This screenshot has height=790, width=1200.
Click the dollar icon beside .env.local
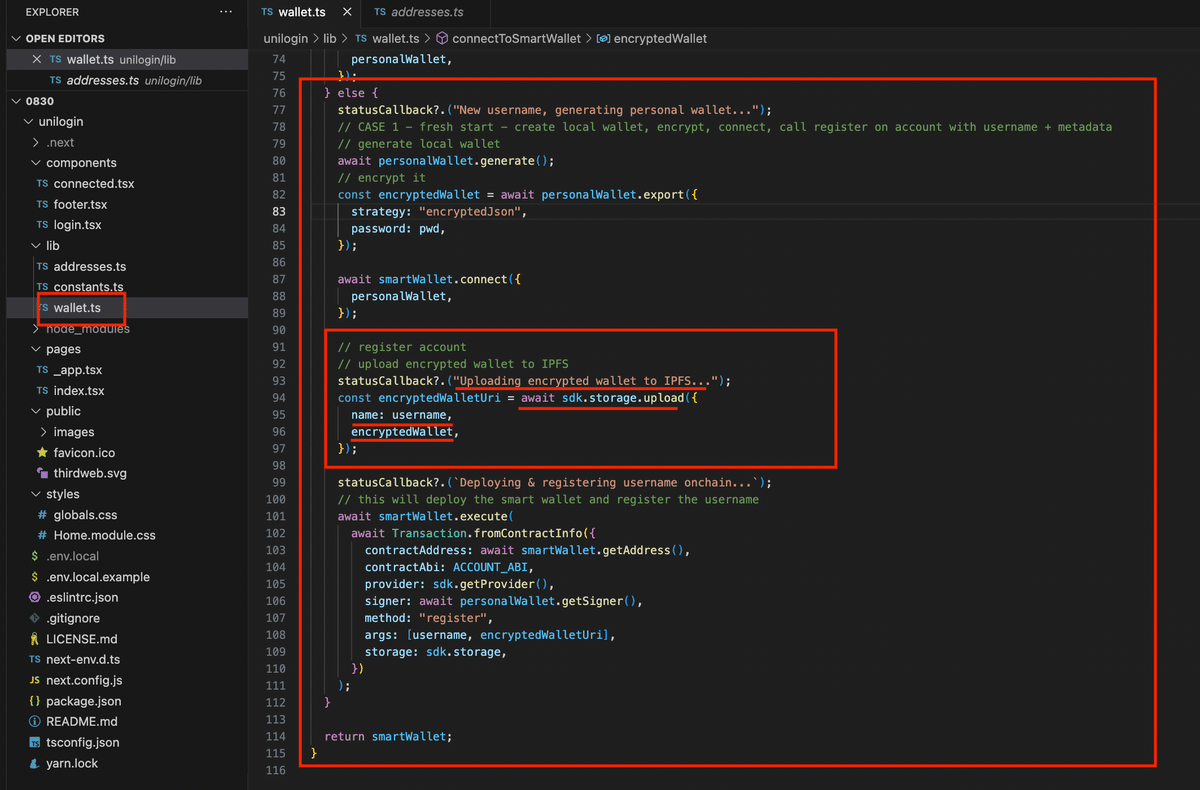(x=35, y=556)
